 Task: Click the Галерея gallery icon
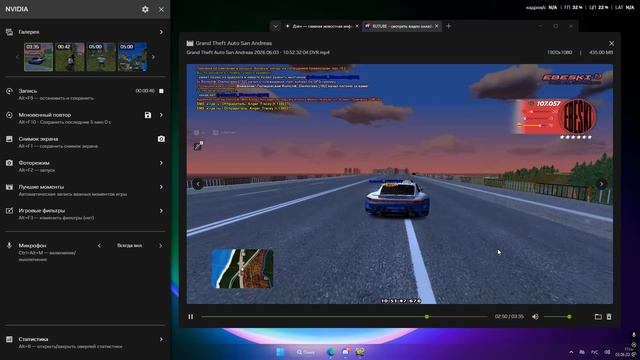coord(9,32)
